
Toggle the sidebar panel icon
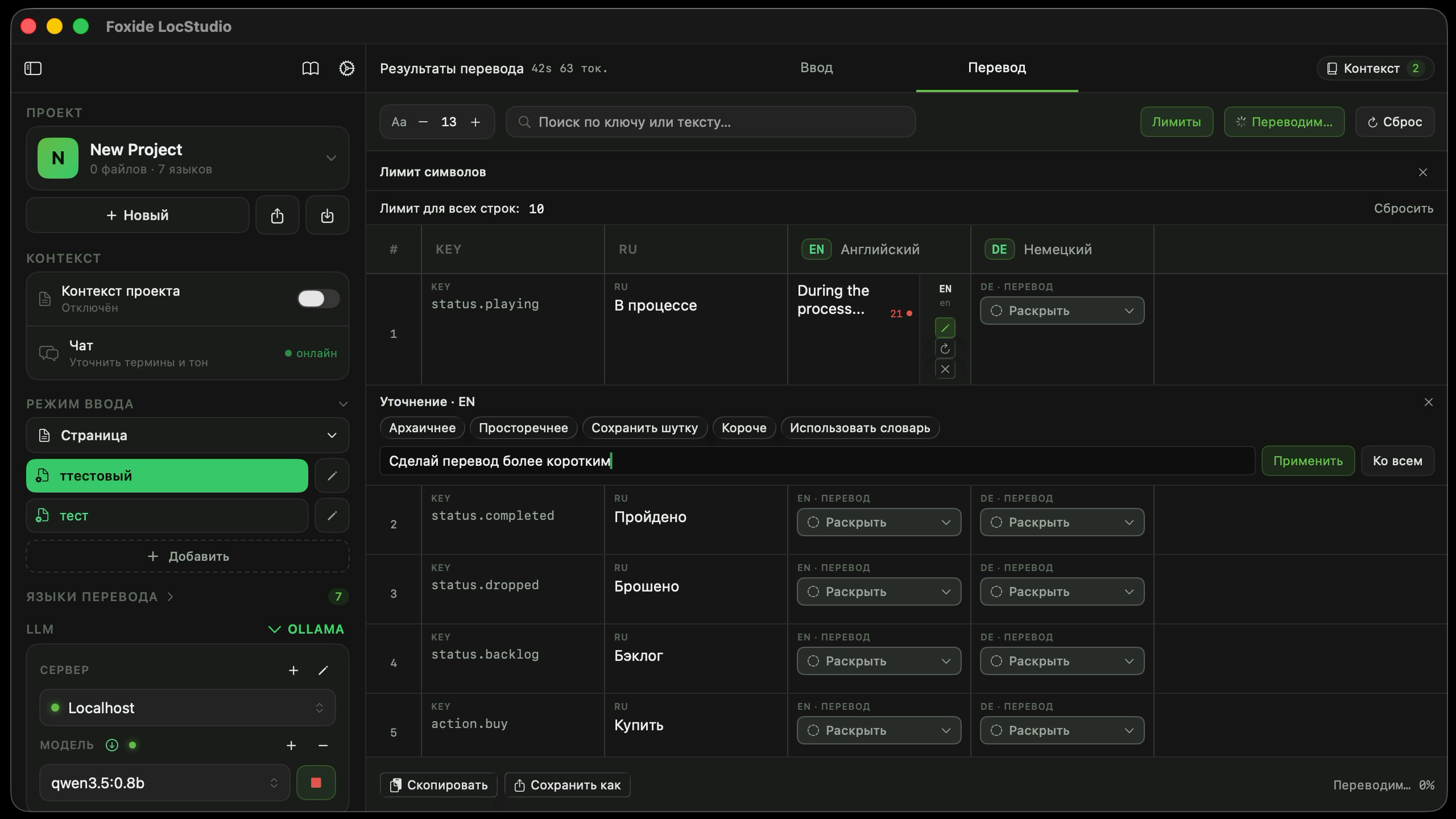click(33, 68)
